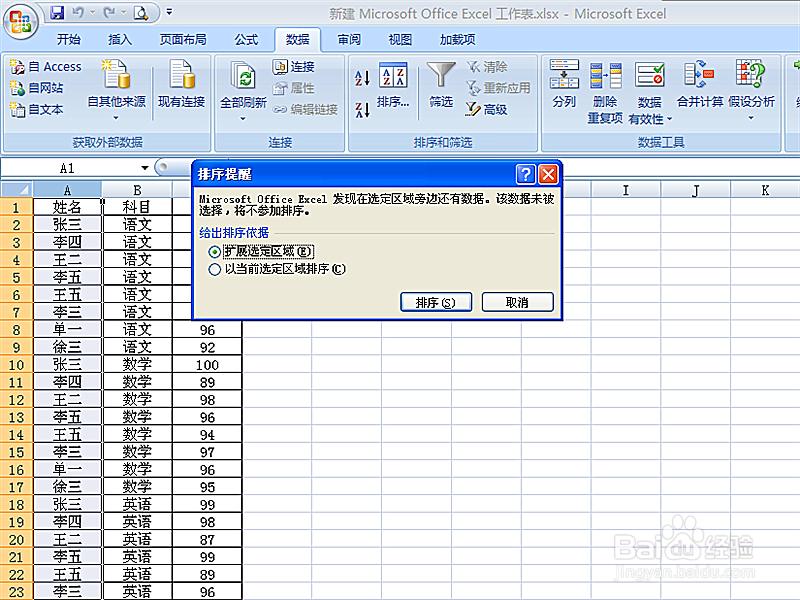Click 高级 advanced filter

[486, 109]
